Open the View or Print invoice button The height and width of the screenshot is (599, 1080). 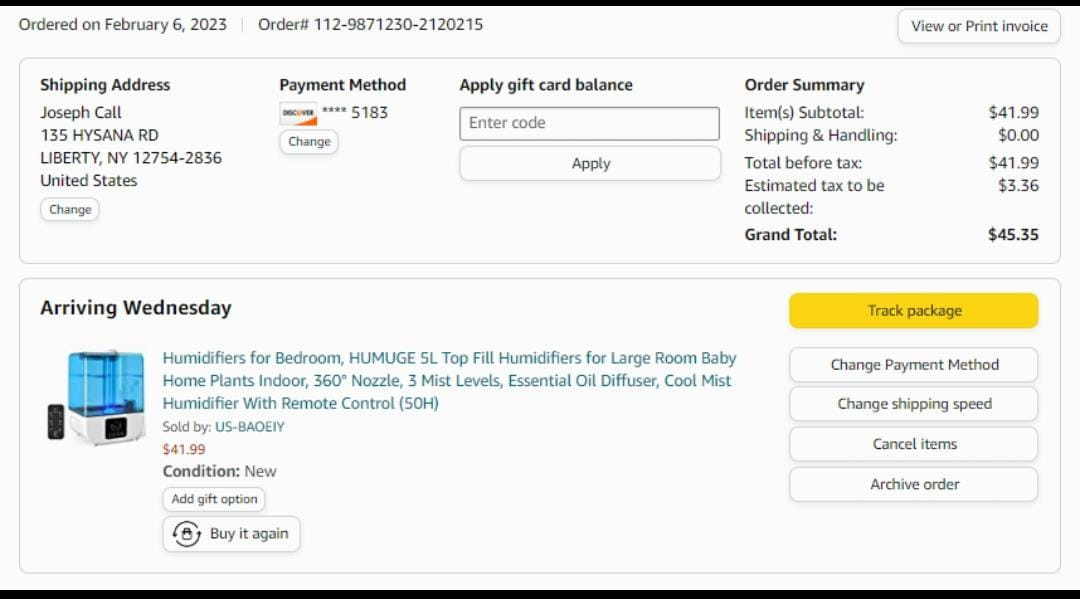tap(979, 26)
